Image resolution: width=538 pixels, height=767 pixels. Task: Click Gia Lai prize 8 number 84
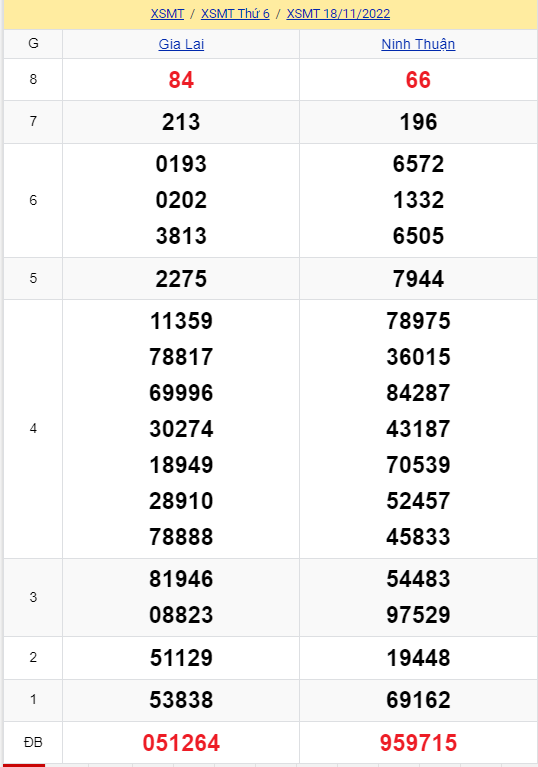click(181, 80)
